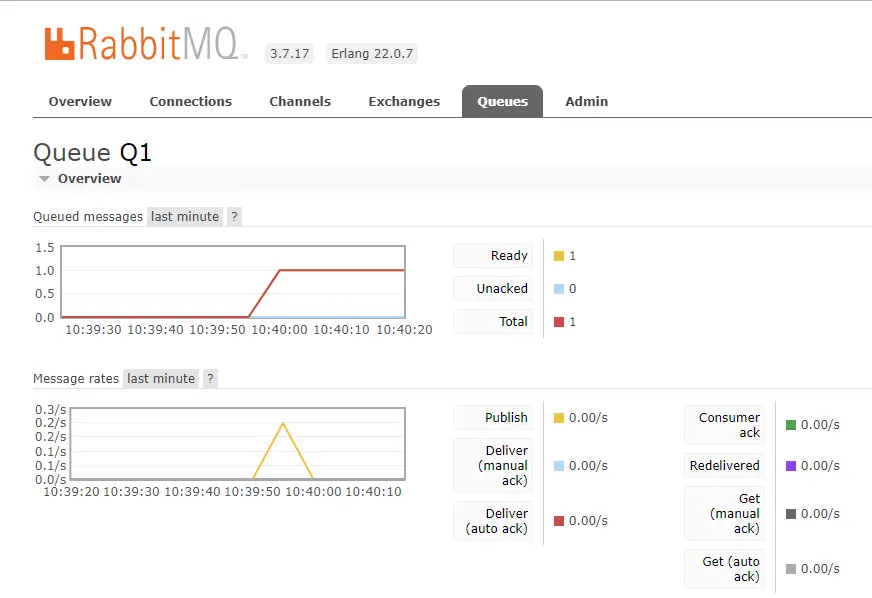Screen dimensions: 872x598
Task: Click the Get (manual ack) label
Action: (725, 513)
